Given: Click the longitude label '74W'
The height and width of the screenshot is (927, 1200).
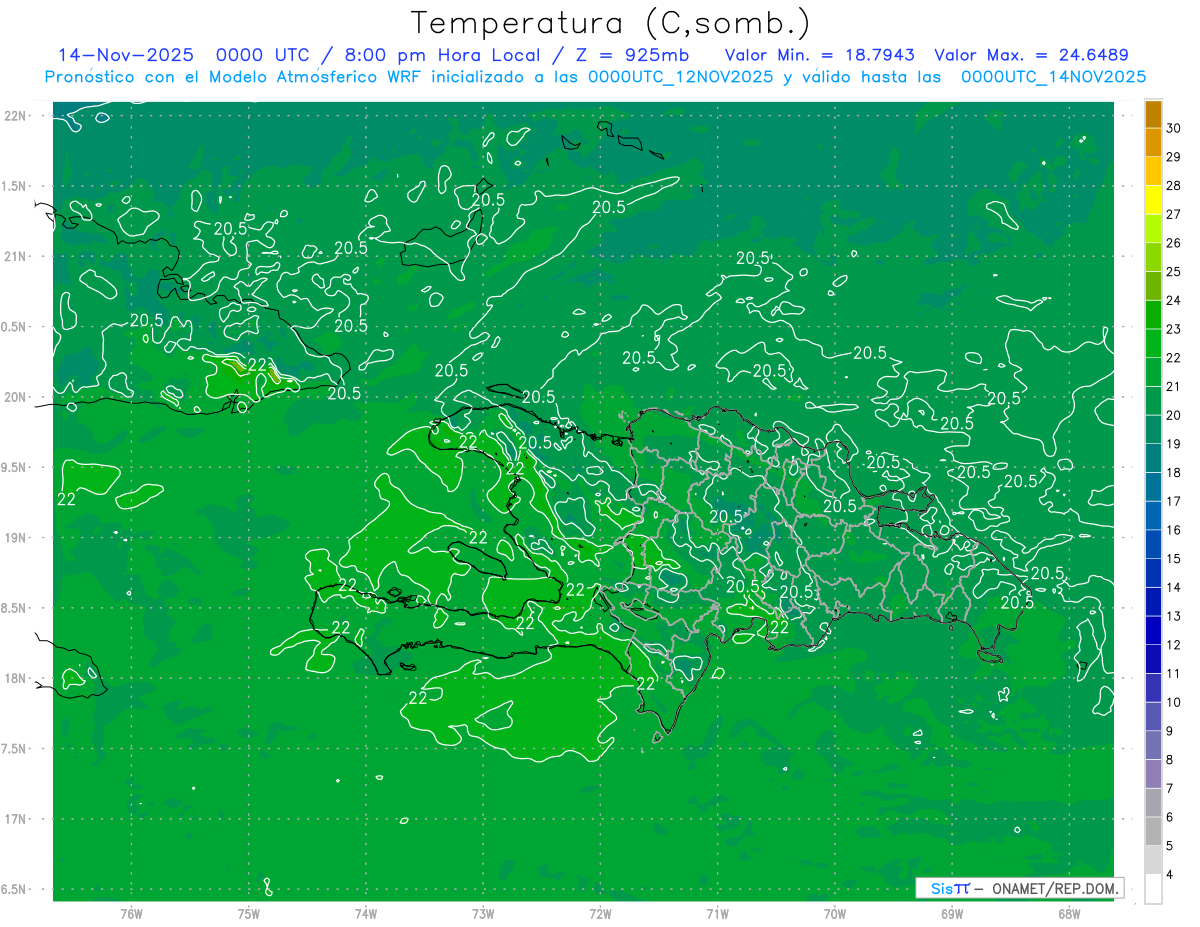Looking at the screenshot, I should tap(365, 913).
